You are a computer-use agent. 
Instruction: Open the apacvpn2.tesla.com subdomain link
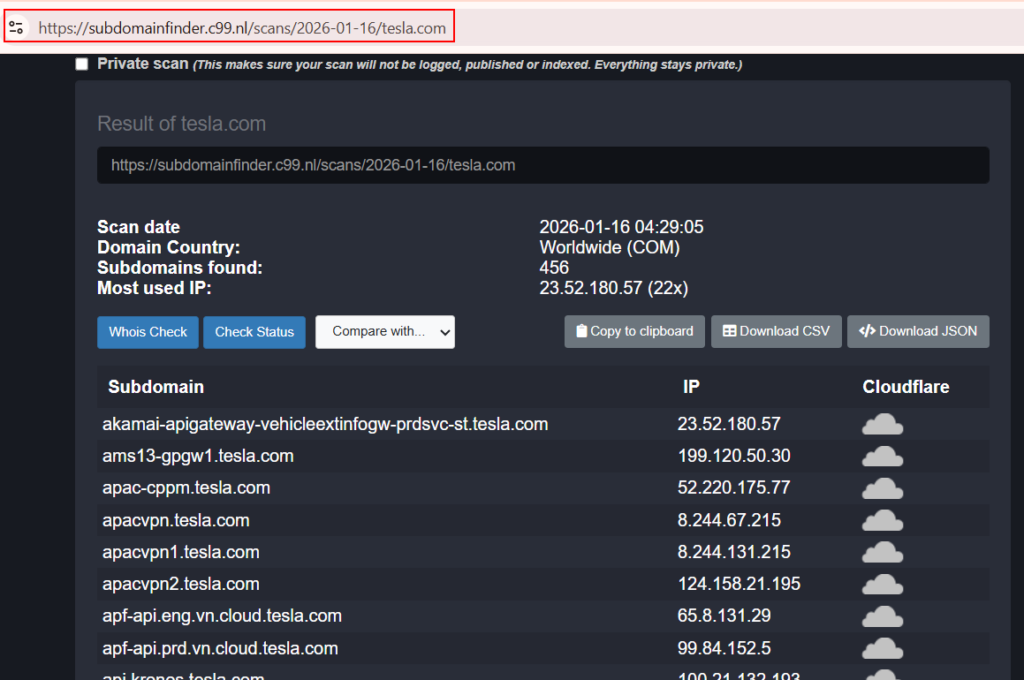click(181, 584)
